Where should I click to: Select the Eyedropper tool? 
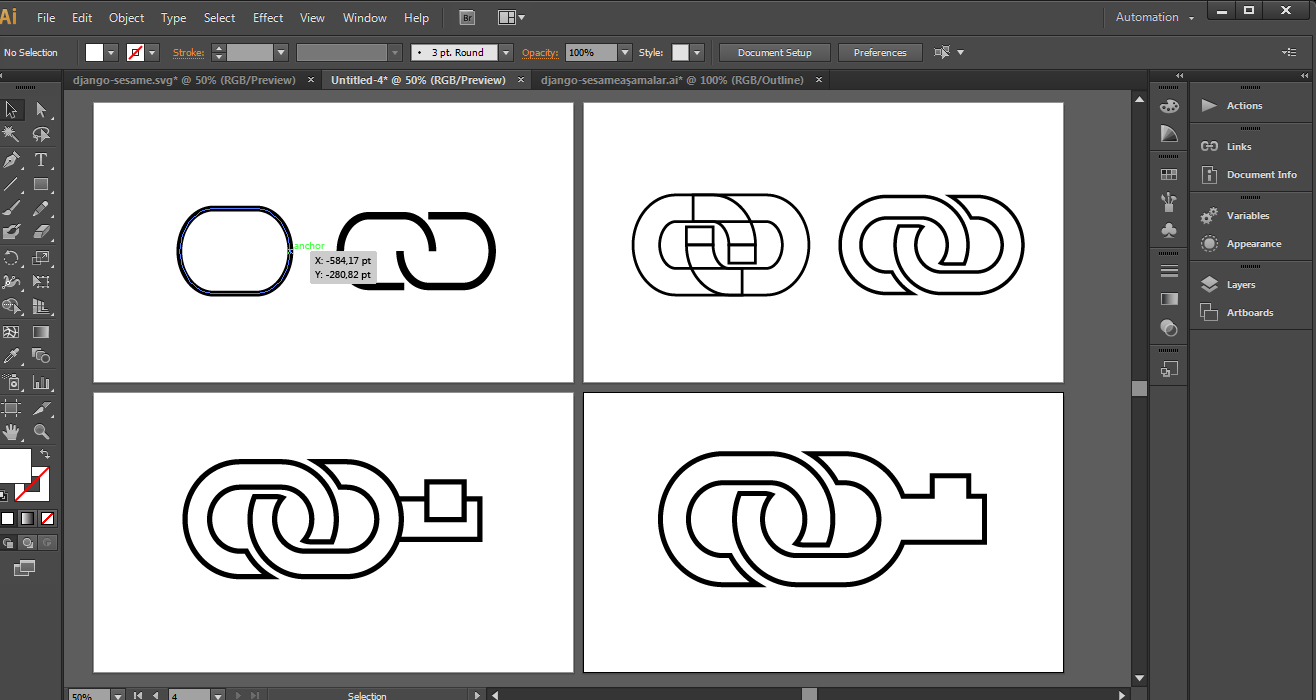click(x=12, y=356)
